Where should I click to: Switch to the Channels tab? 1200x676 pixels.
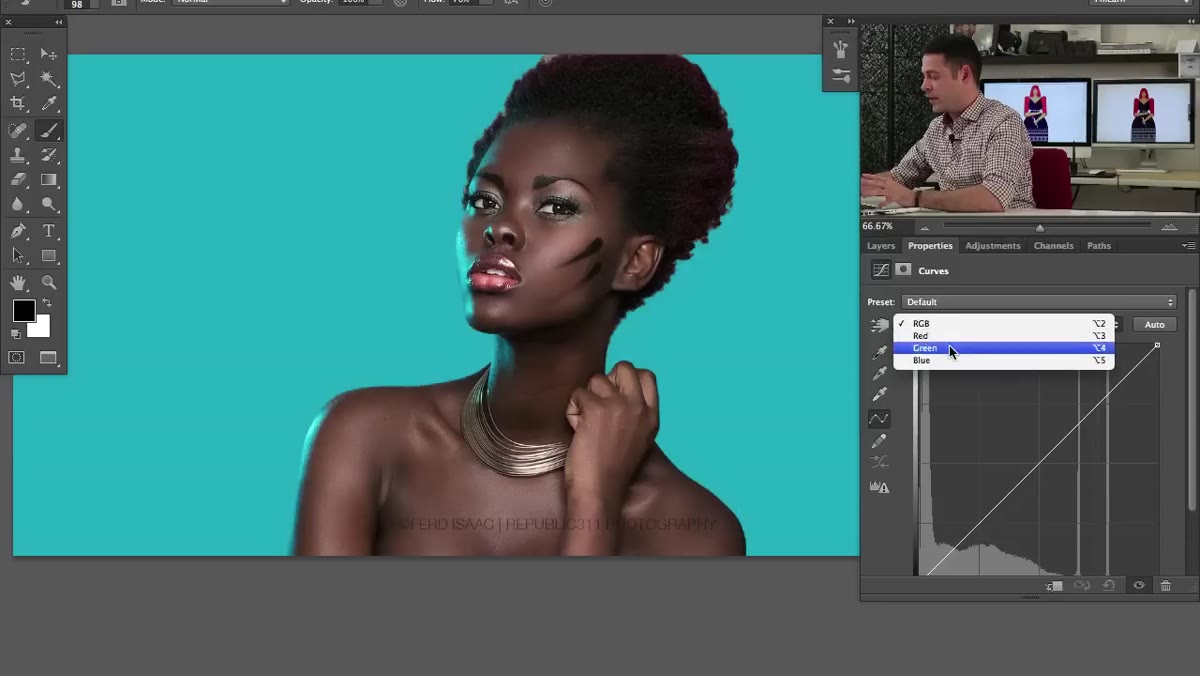point(1054,246)
